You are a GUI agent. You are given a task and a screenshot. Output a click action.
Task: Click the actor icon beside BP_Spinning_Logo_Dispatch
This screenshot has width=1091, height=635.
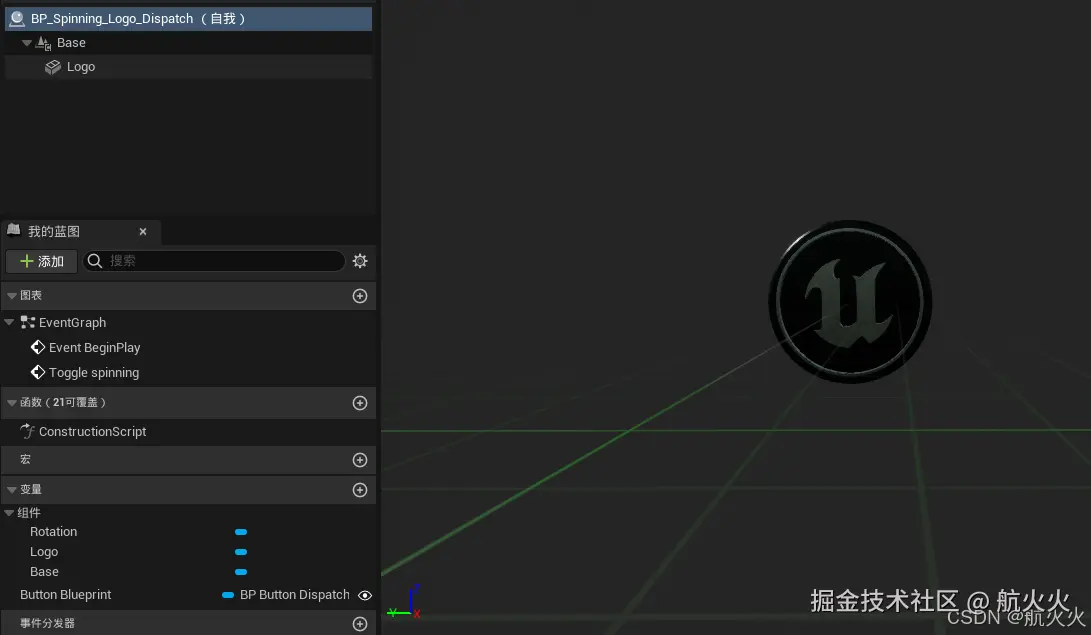(17, 19)
